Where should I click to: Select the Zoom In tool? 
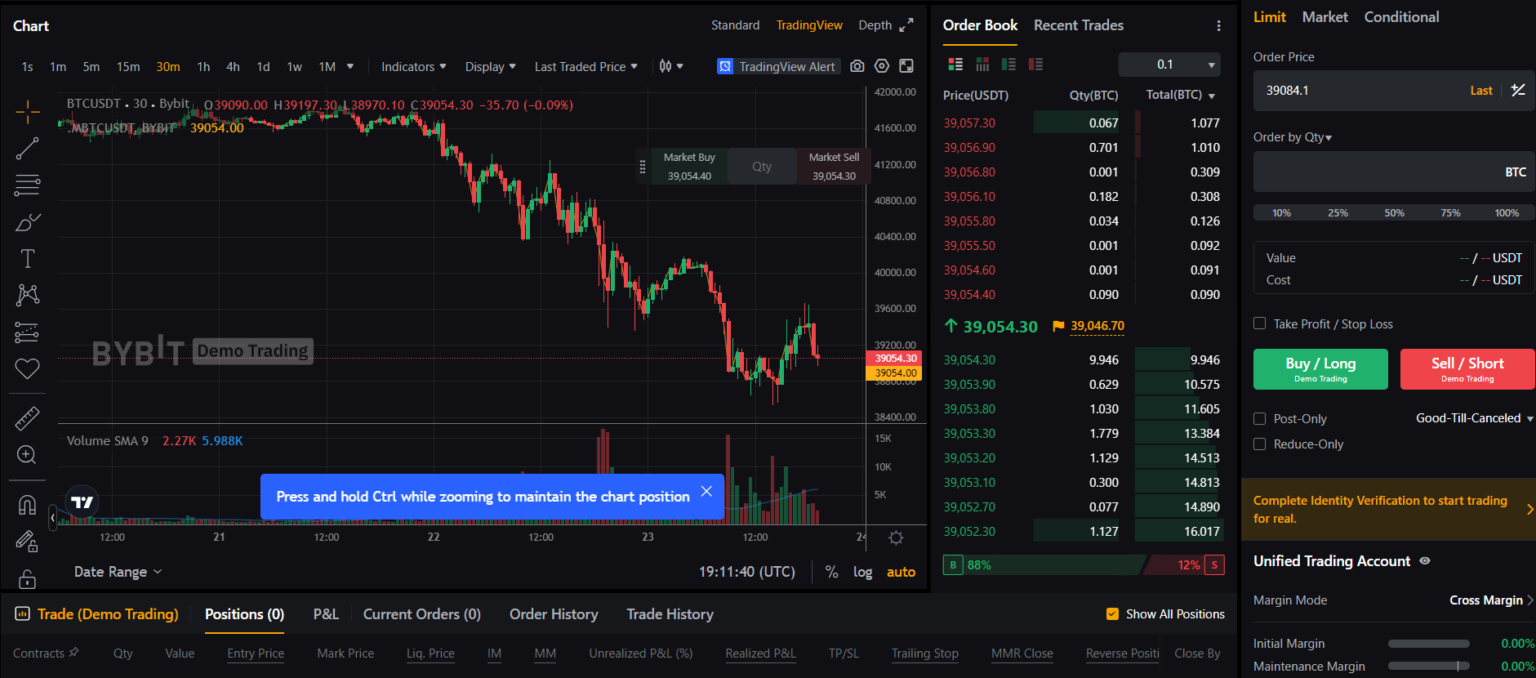(27, 454)
